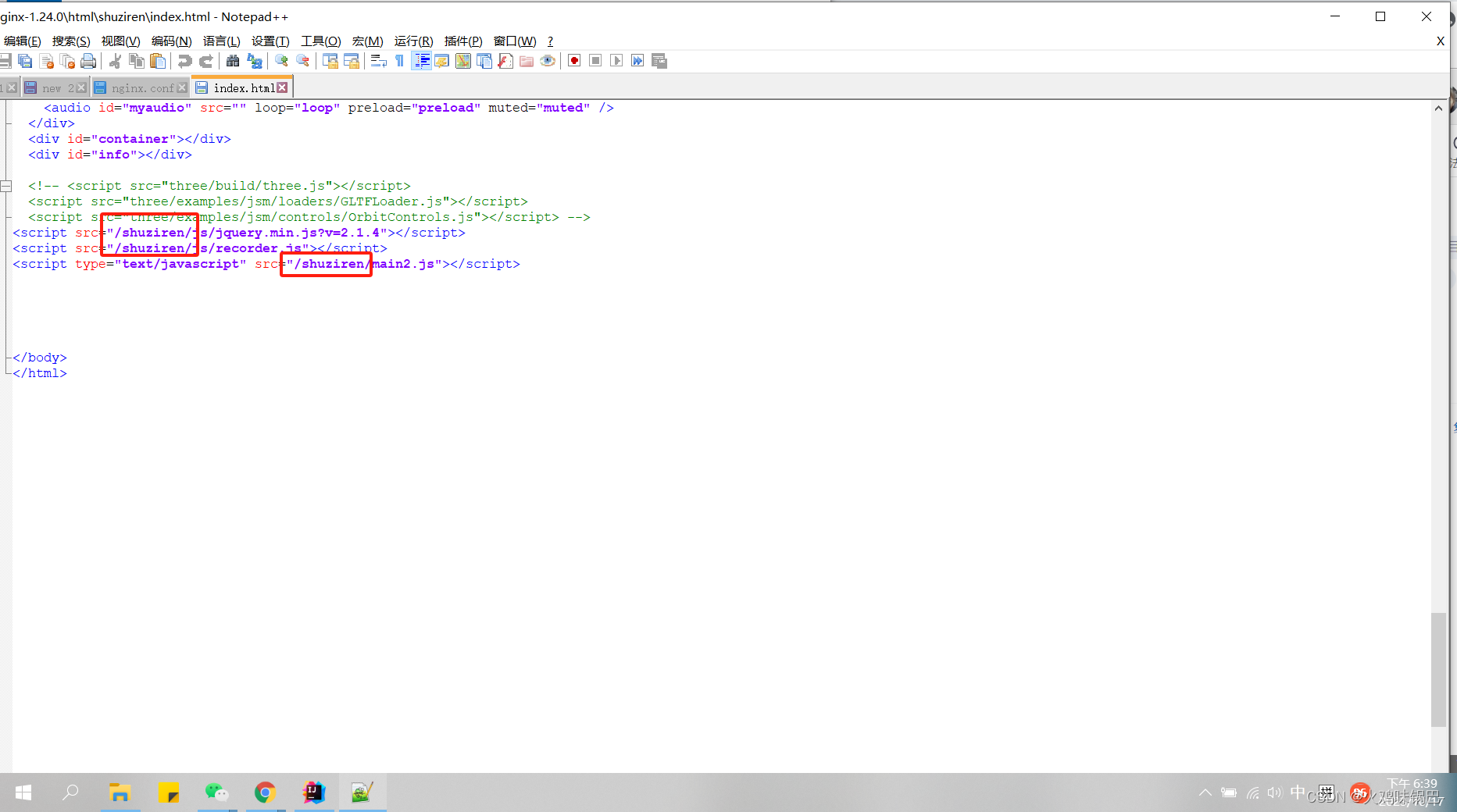
Task: Click the editor vertical scrollbar thumb
Action: 1438,670
